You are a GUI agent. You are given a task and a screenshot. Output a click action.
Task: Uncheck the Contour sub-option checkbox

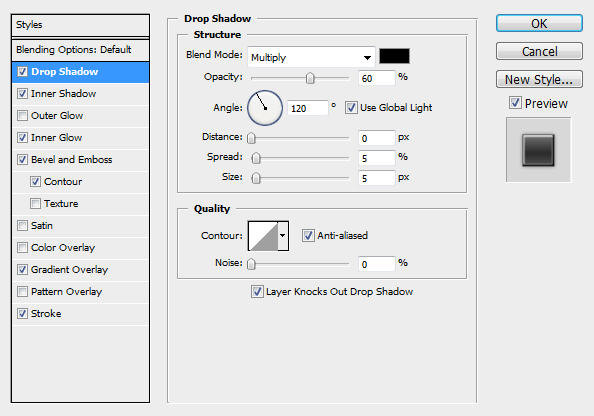click(x=35, y=181)
